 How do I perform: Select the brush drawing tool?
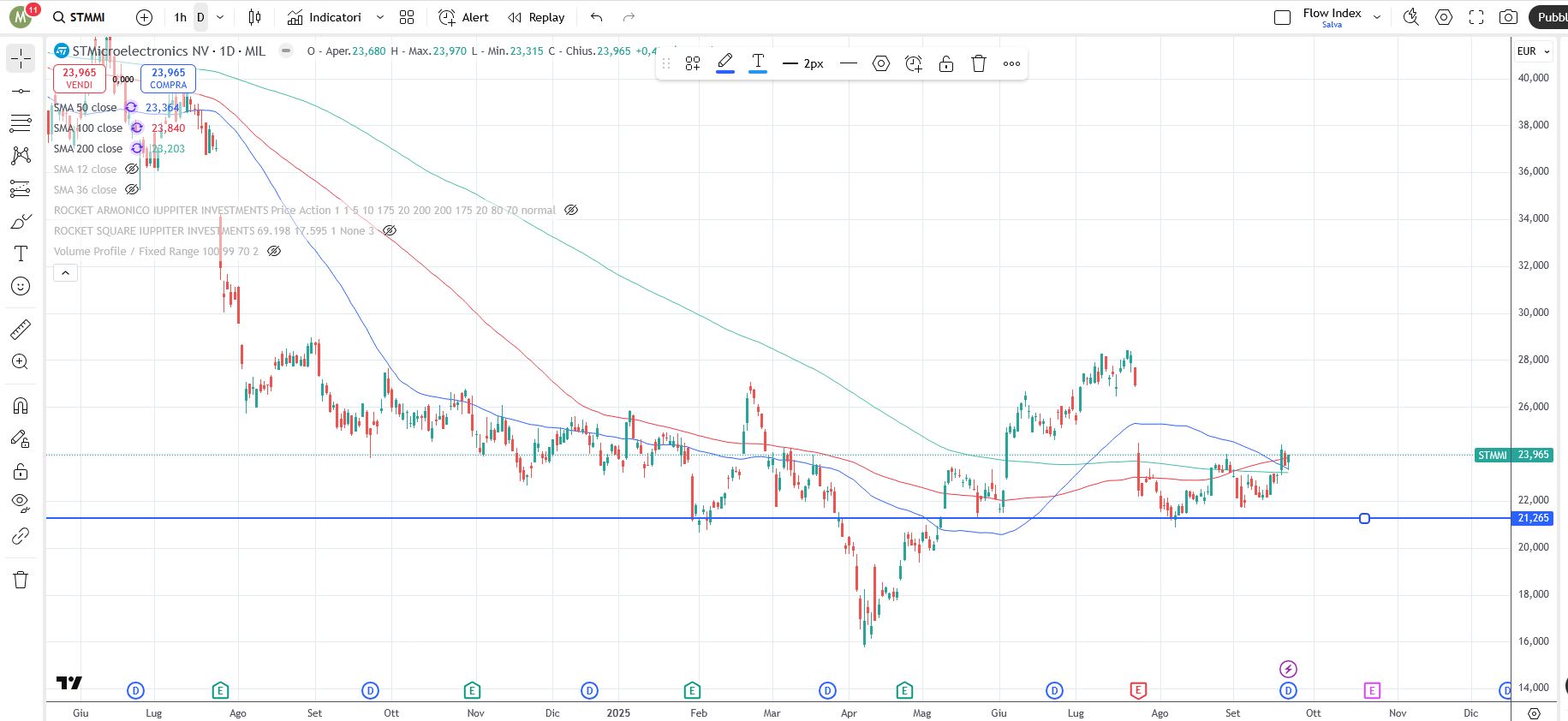coord(21,221)
